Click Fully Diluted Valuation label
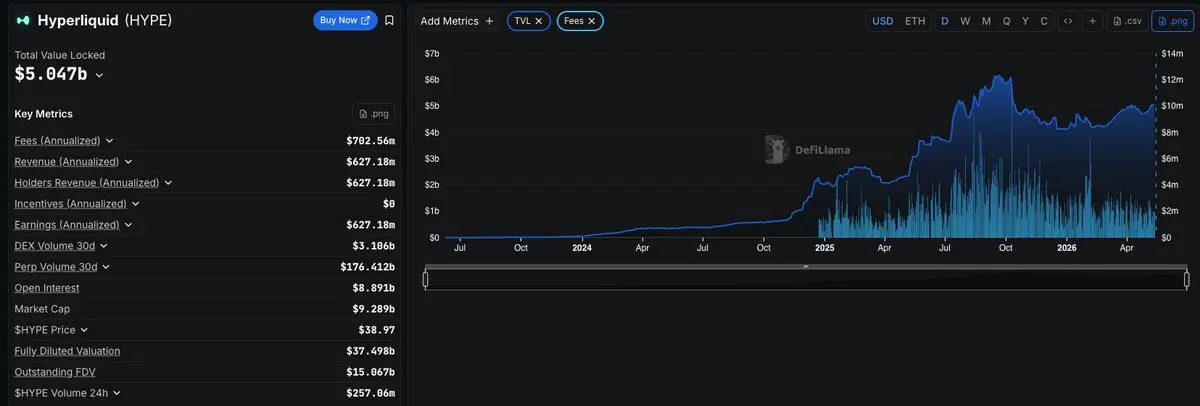1200x406 pixels. [67, 351]
